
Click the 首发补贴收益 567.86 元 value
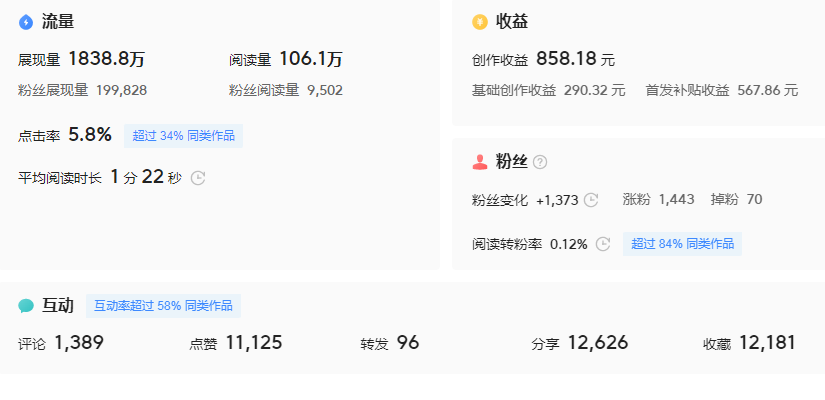(x=767, y=90)
